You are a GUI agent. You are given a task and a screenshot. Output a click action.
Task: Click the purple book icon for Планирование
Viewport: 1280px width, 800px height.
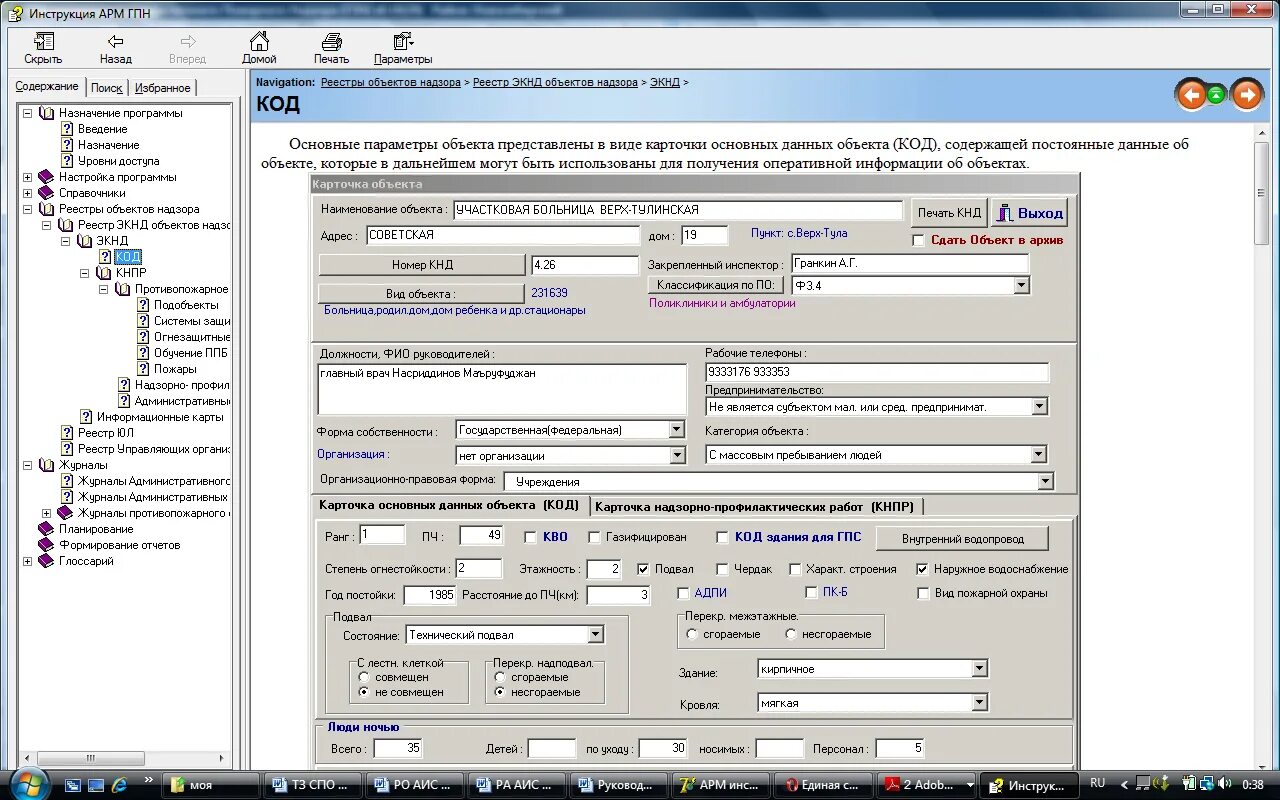tap(46, 529)
